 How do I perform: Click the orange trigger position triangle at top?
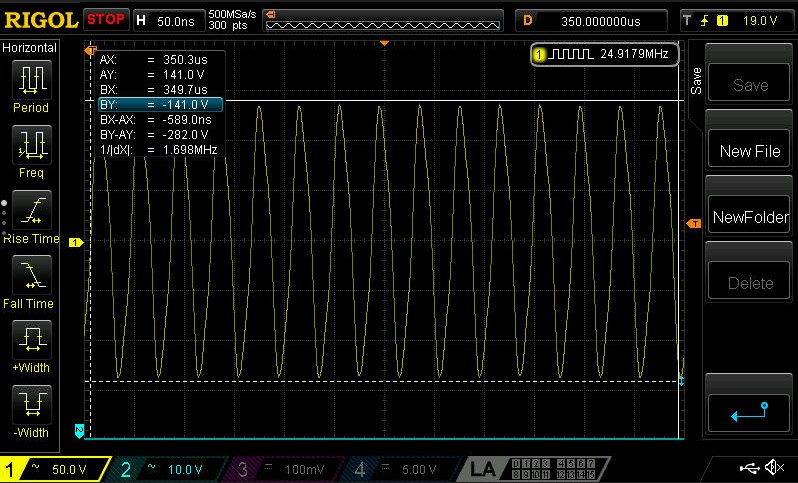click(x=385, y=44)
